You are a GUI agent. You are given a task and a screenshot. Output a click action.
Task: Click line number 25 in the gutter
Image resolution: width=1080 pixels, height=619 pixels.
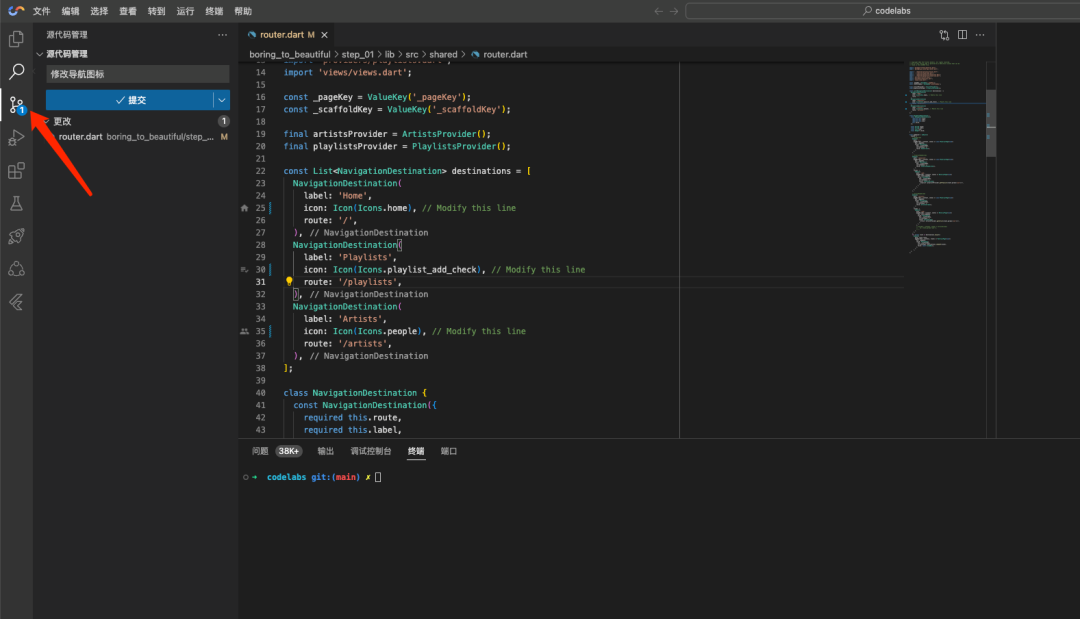[260, 208]
